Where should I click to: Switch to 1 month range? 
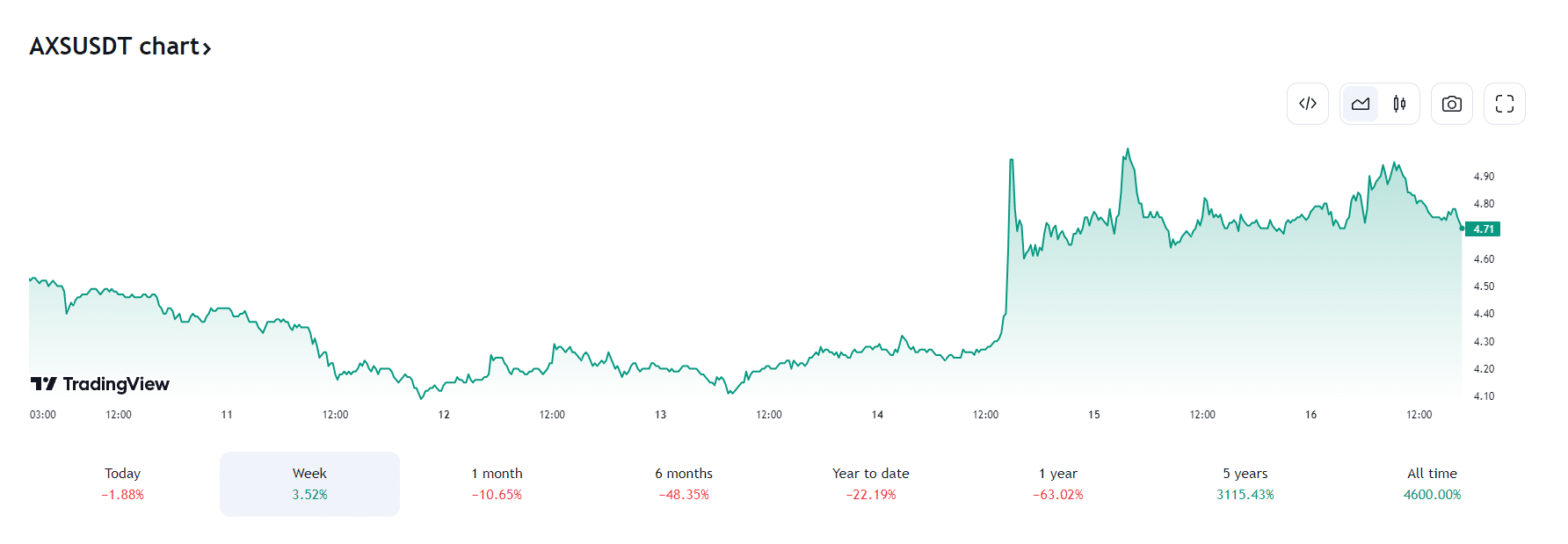497,483
